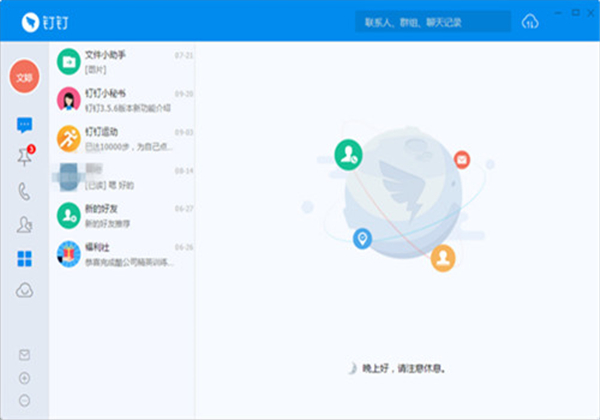Open the Messages chat bubble icon
The width and height of the screenshot is (600, 420).
24,125
